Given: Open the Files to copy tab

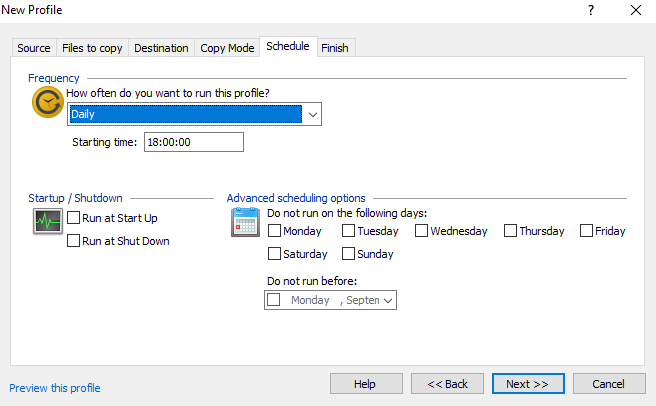Looking at the screenshot, I should coord(92,48).
